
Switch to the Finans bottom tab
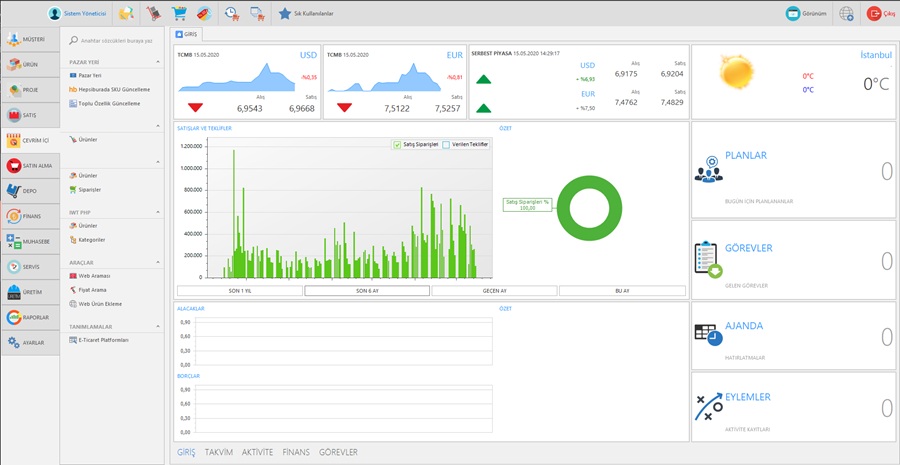[296, 453]
